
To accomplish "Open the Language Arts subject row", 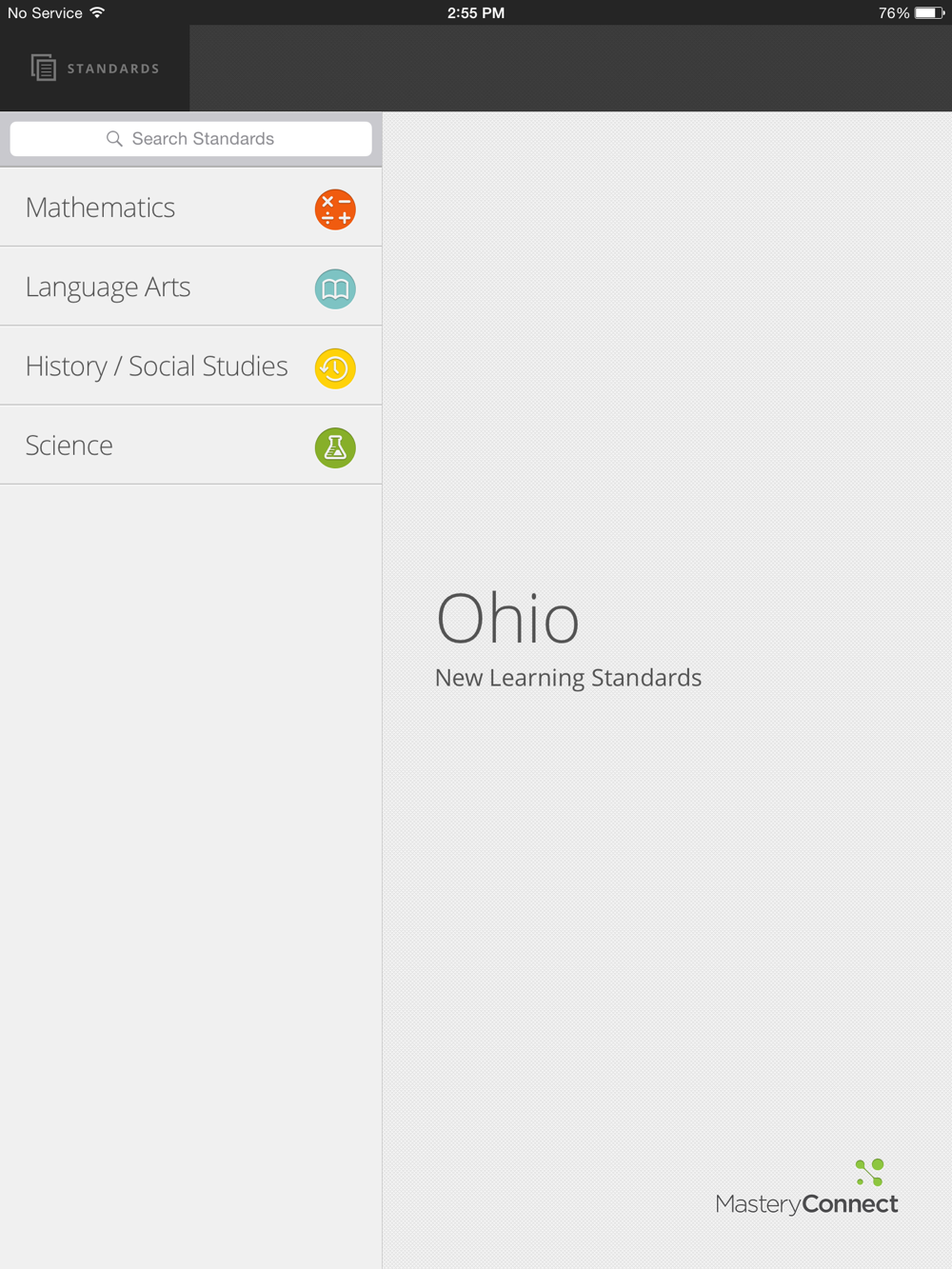I will click(109, 287).
